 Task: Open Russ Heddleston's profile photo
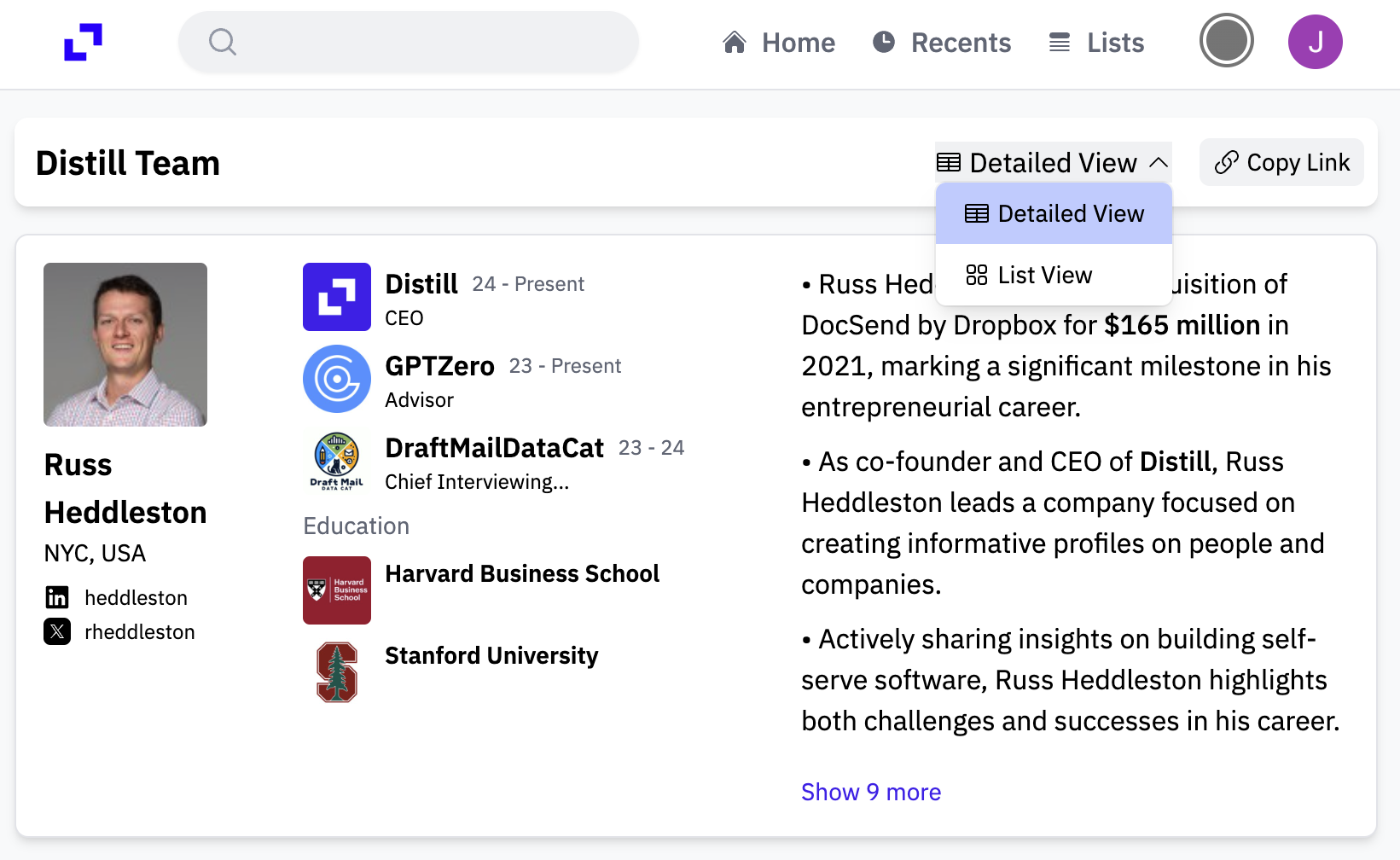click(x=125, y=345)
